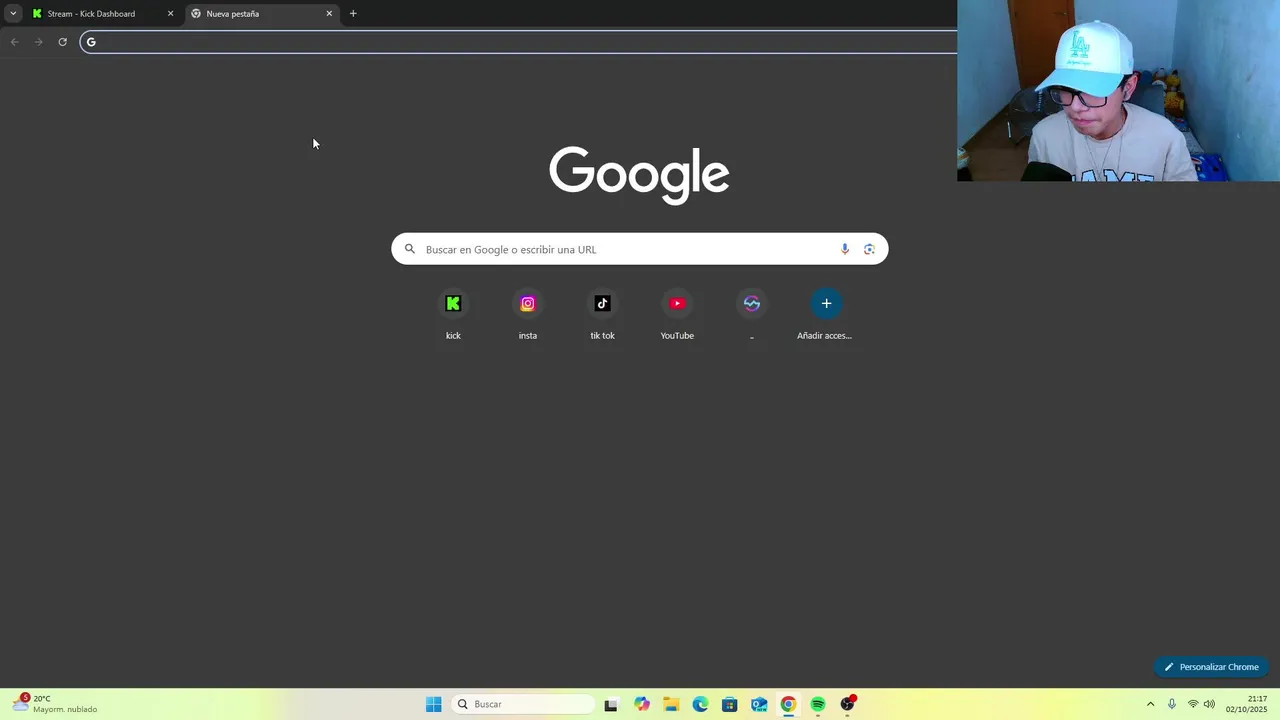Click the Buscar en Google search field

[640, 249]
